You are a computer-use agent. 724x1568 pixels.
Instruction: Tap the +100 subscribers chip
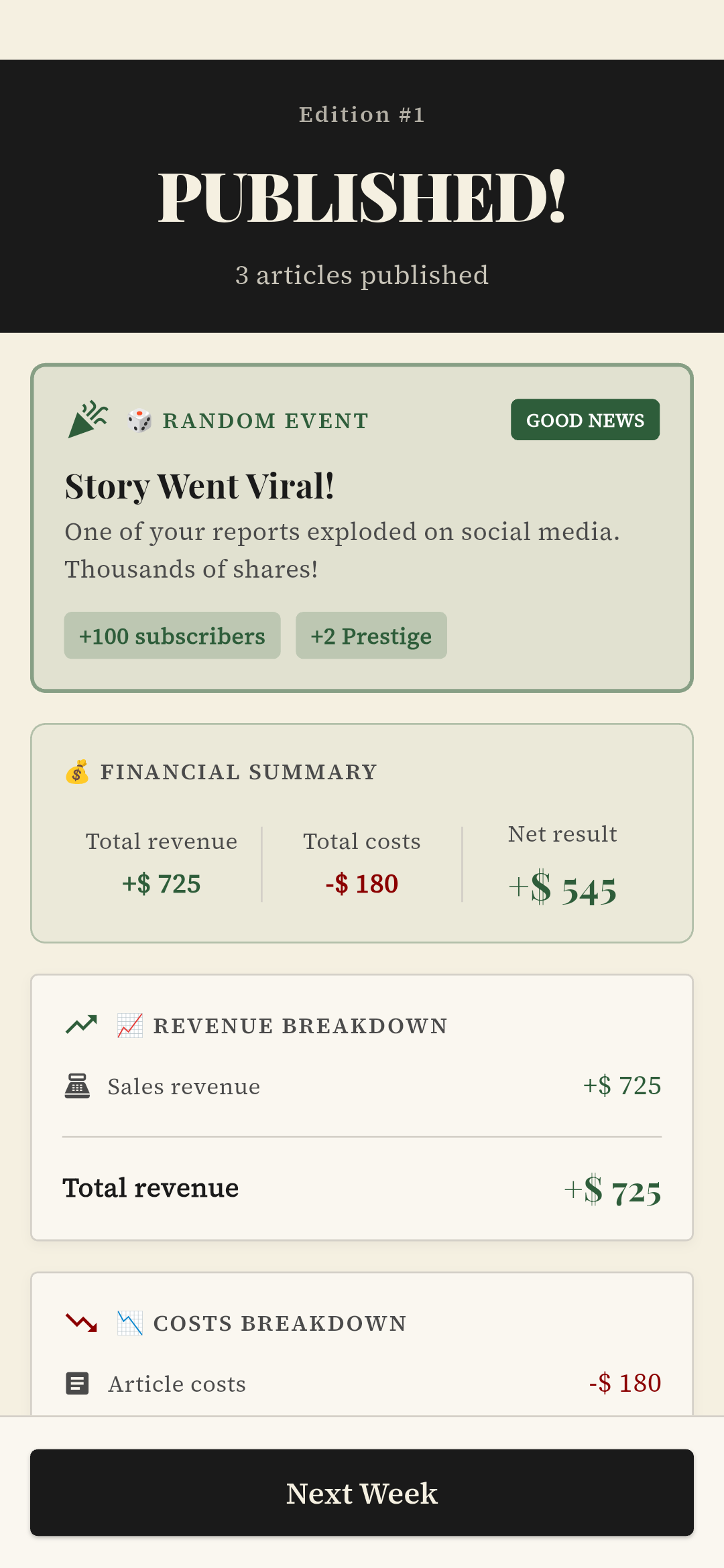pyautogui.click(x=172, y=636)
